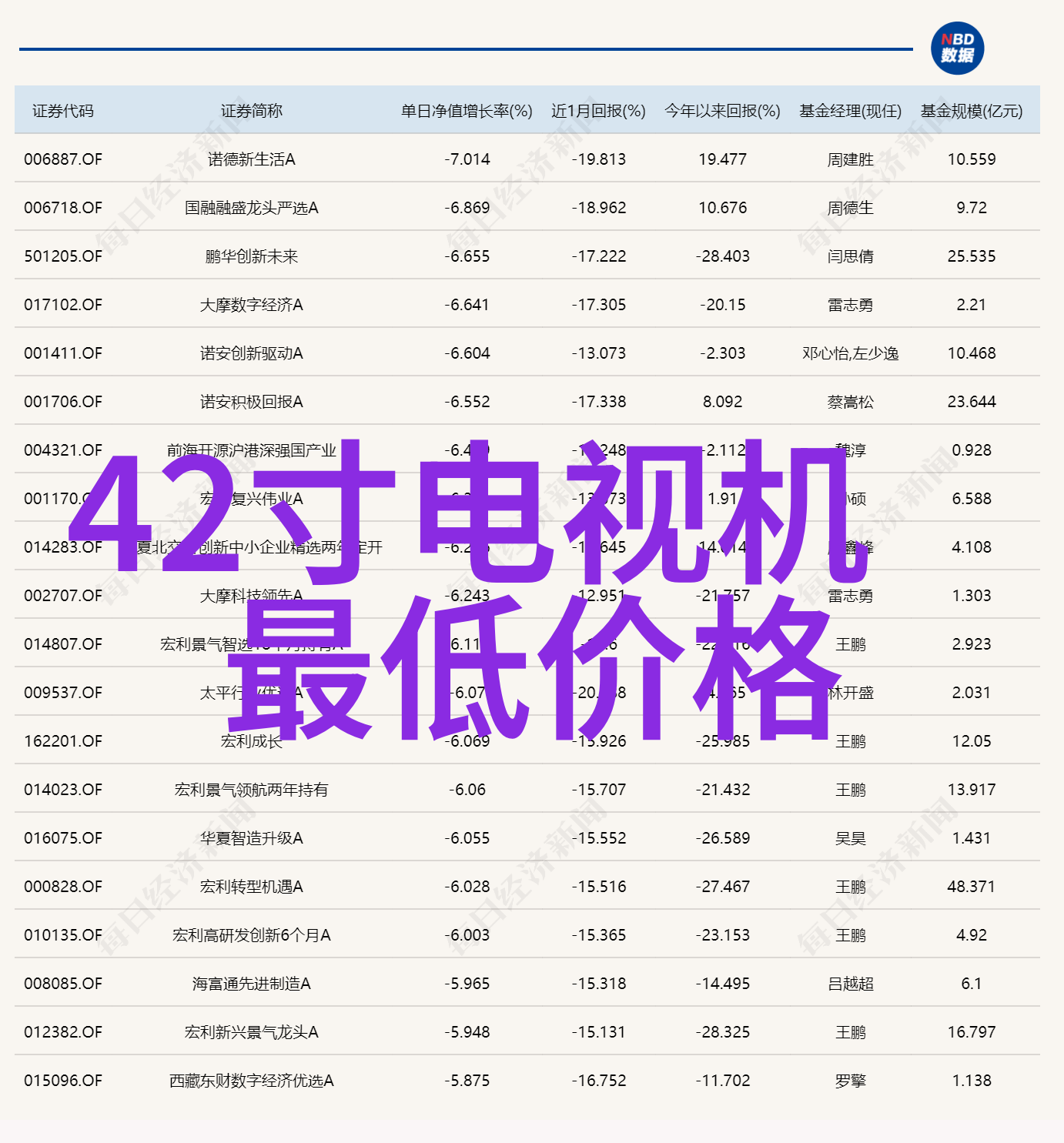Click manager name 吕越超
The height and width of the screenshot is (1143, 1064).
(851, 984)
